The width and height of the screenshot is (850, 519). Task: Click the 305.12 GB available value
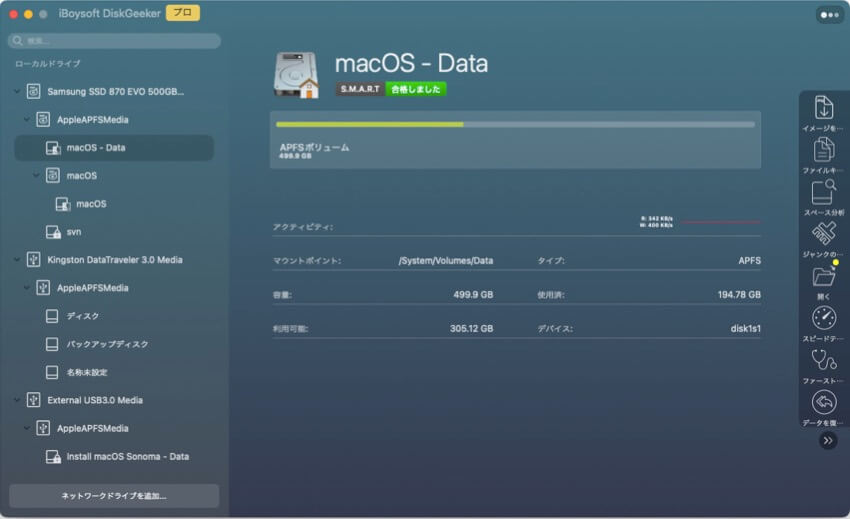click(x=471, y=329)
